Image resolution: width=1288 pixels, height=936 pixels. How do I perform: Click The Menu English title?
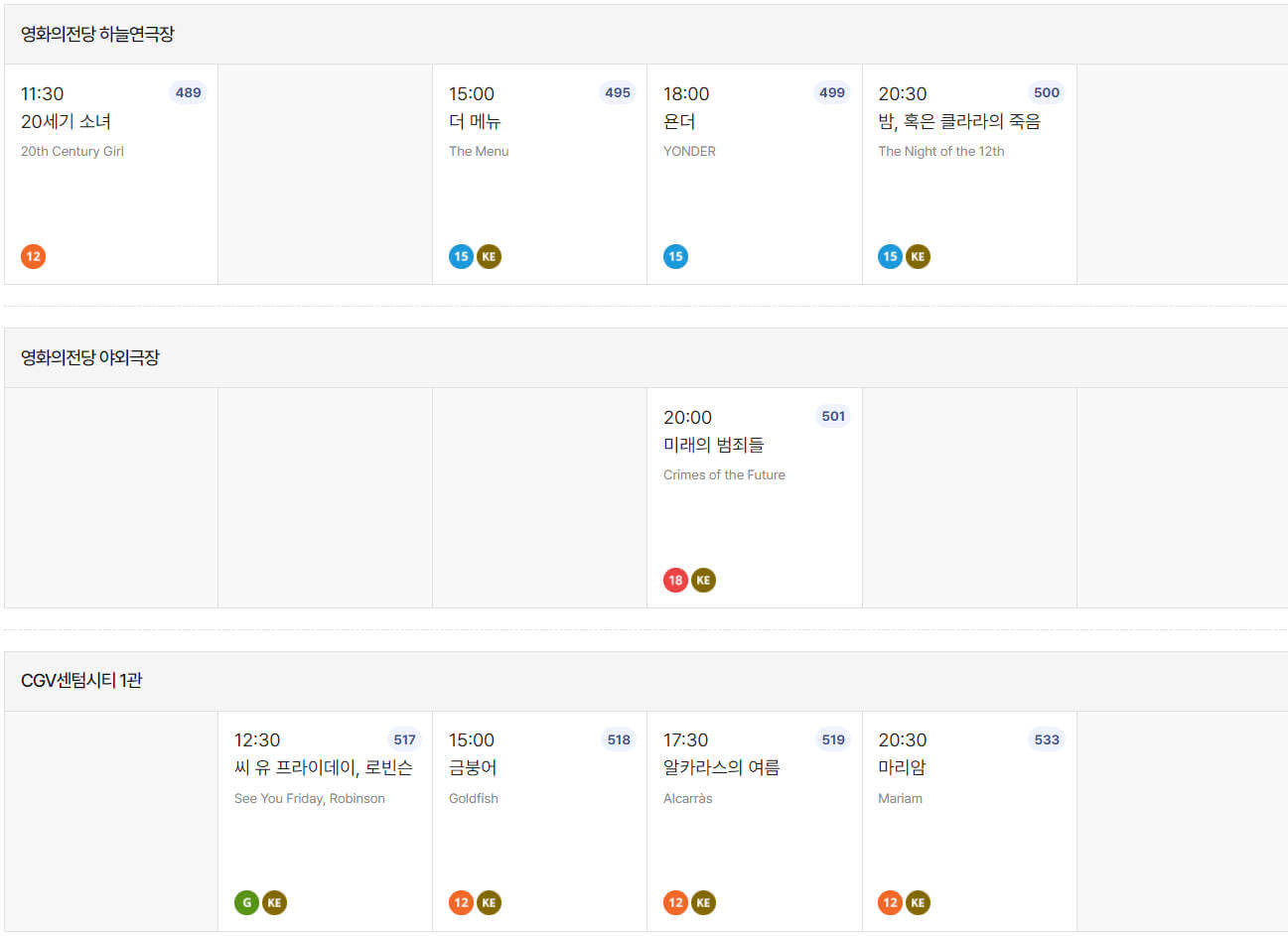(479, 151)
